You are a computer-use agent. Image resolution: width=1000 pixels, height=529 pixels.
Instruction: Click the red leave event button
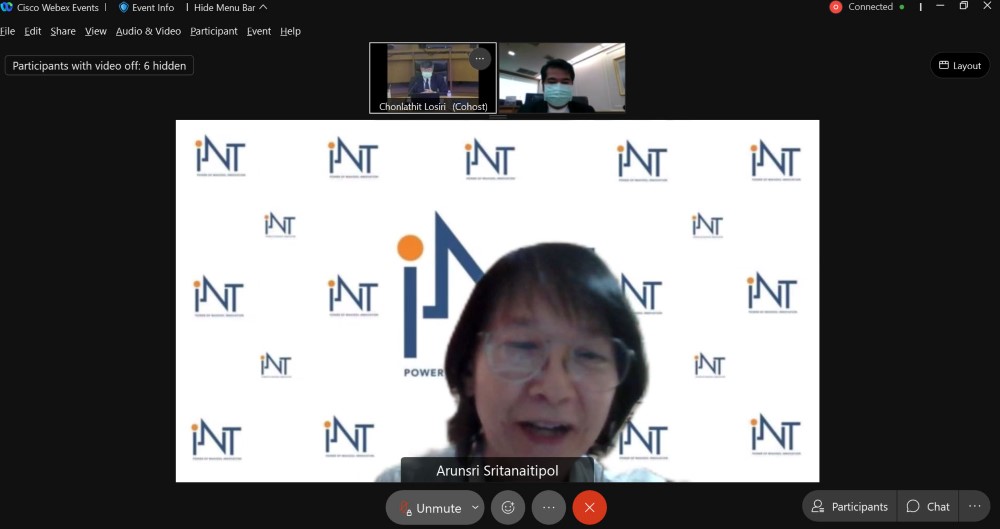pyautogui.click(x=589, y=508)
